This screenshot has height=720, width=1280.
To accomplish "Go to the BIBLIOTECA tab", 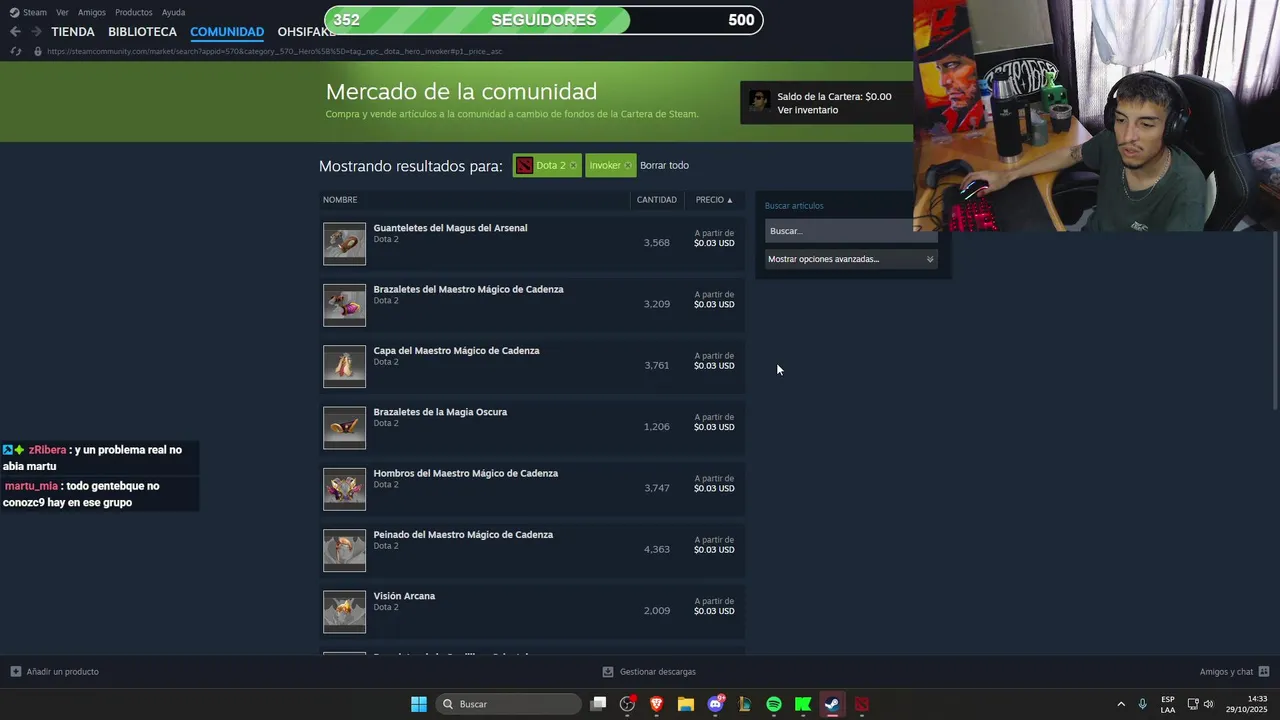I will point(142,32).
